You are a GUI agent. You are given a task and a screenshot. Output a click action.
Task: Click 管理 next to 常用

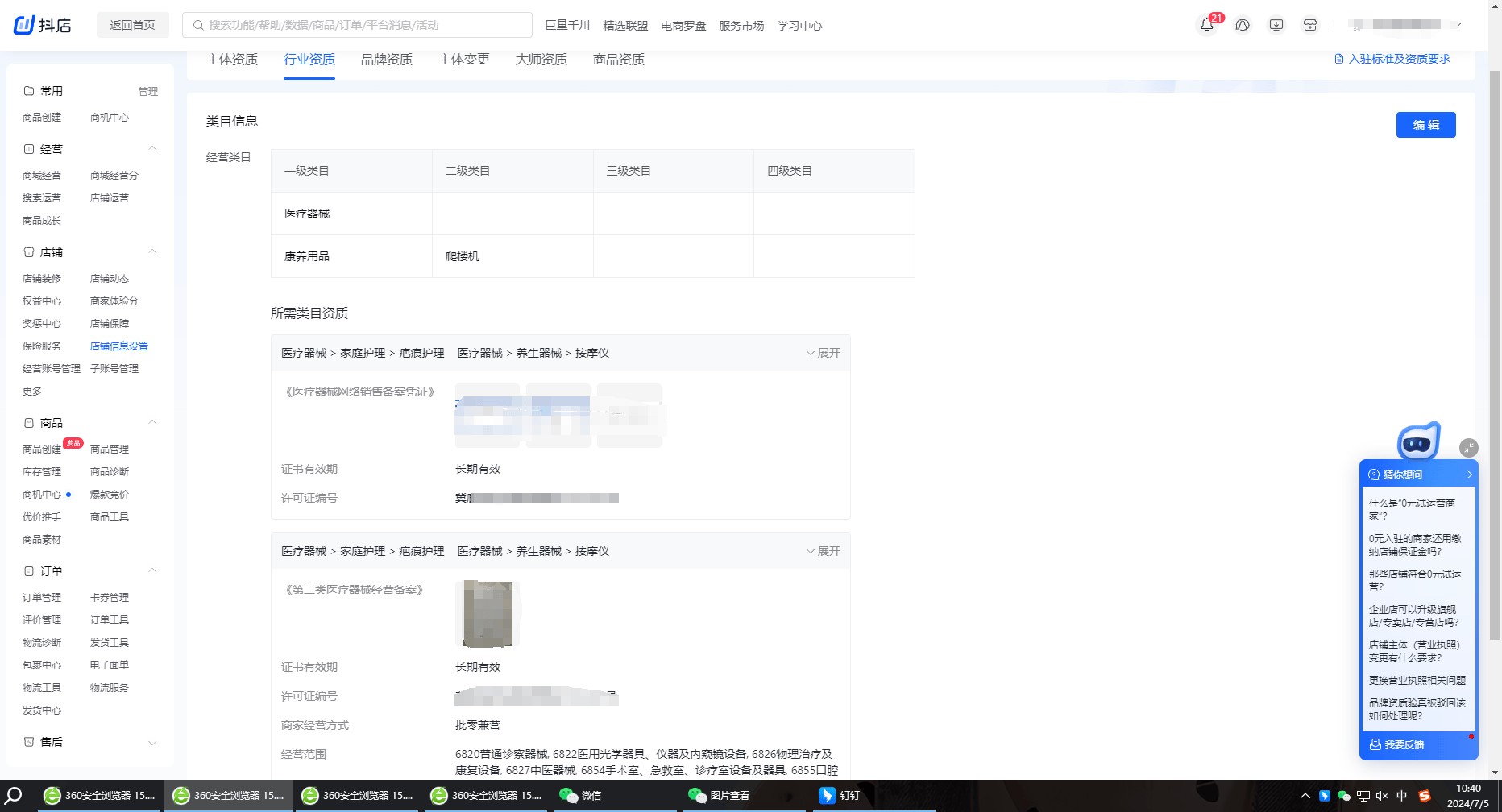point(148,92)
